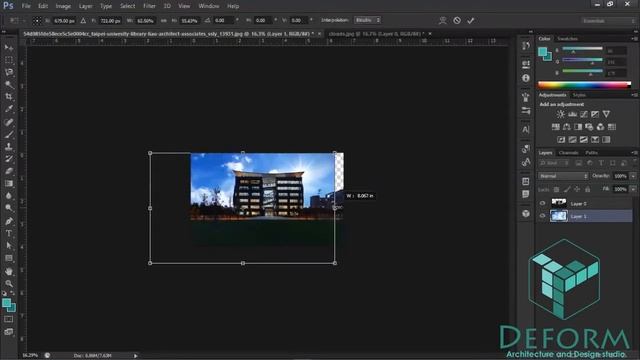This screenshot has height=360, width=640.
Task: Toggle lock transparent pixels
Action: coord(556,189)
